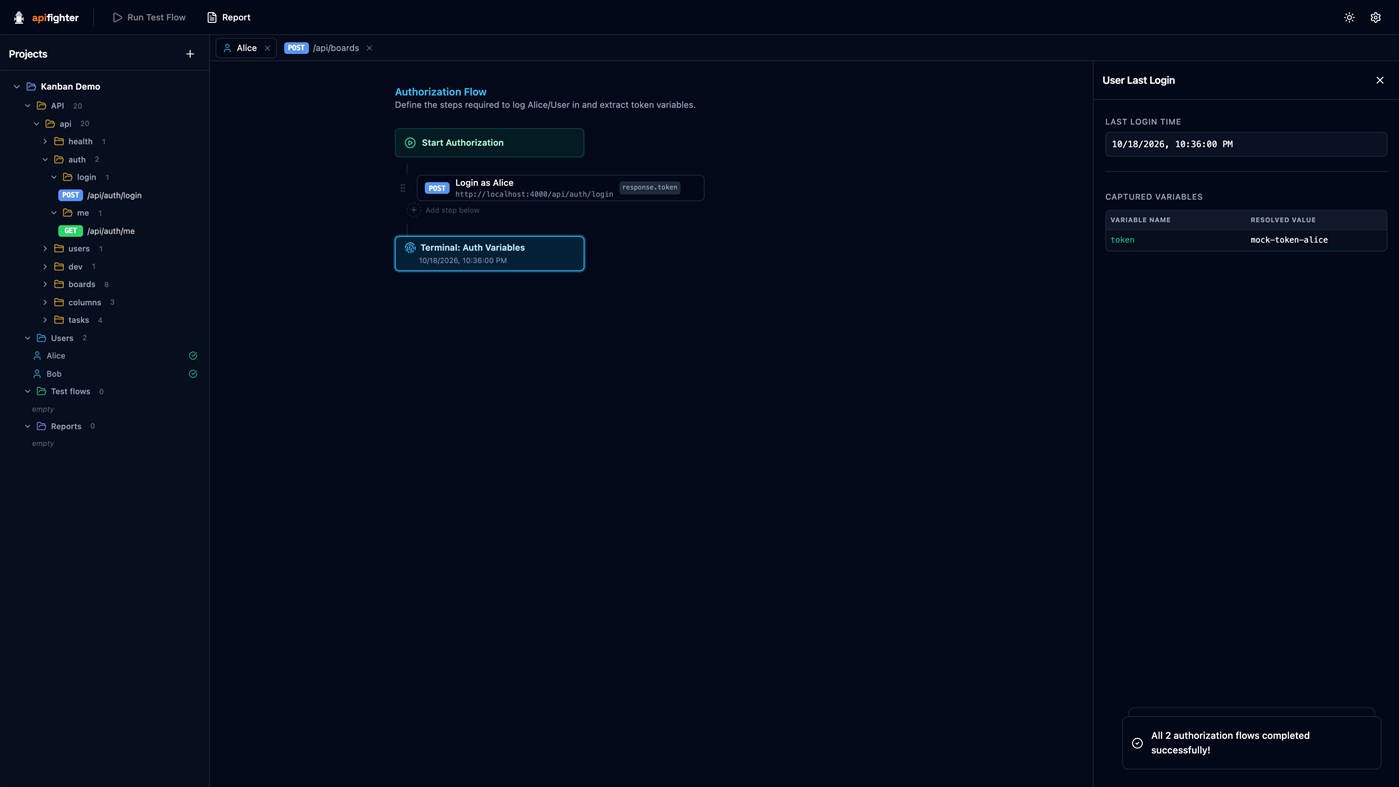Screen dimensions: 1399x787
Task: Click the response.token badge on the login step
Action: [650, 187]
